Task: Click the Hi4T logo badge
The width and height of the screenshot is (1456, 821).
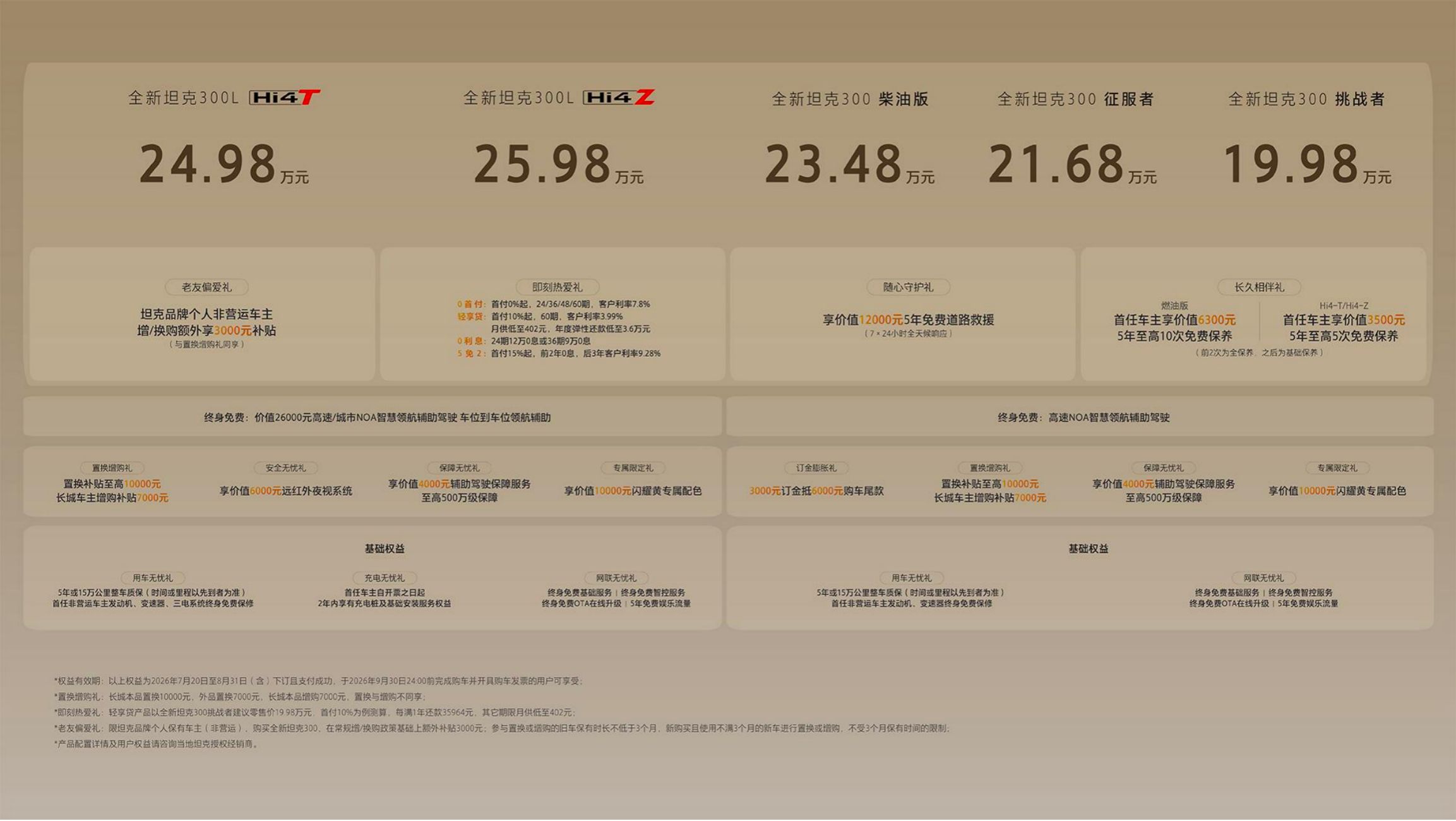Action: point(285,97)
